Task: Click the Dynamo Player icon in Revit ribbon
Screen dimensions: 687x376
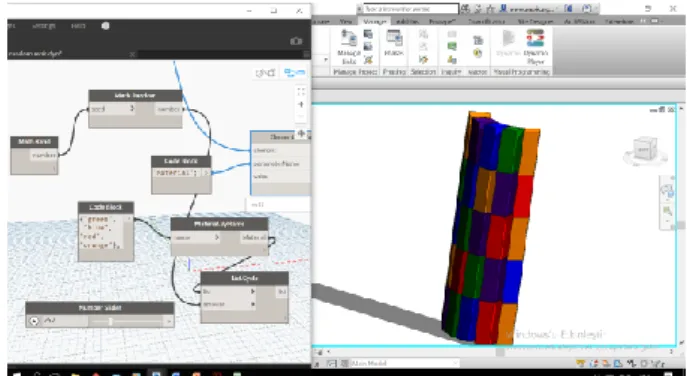Action: tap(535, 39)
